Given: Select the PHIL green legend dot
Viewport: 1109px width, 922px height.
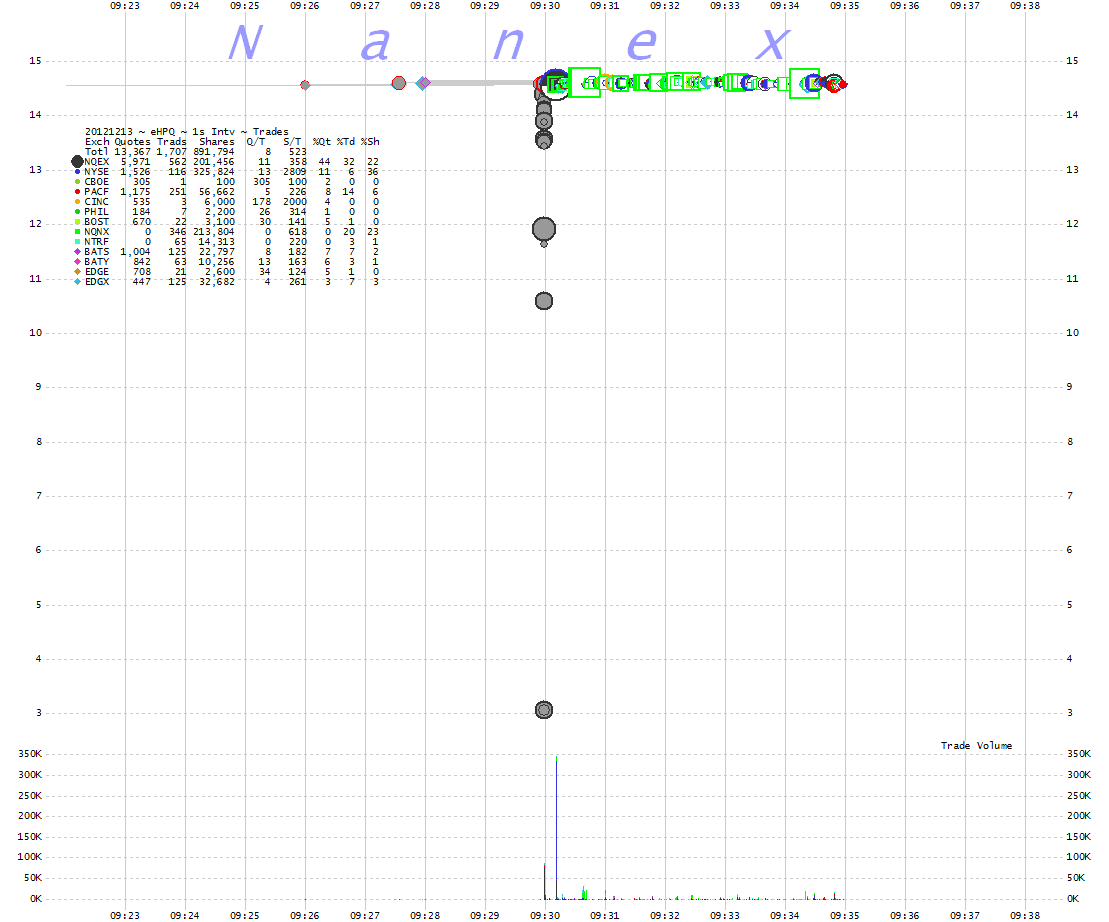Looking at the screenshot, I should 78,211.
